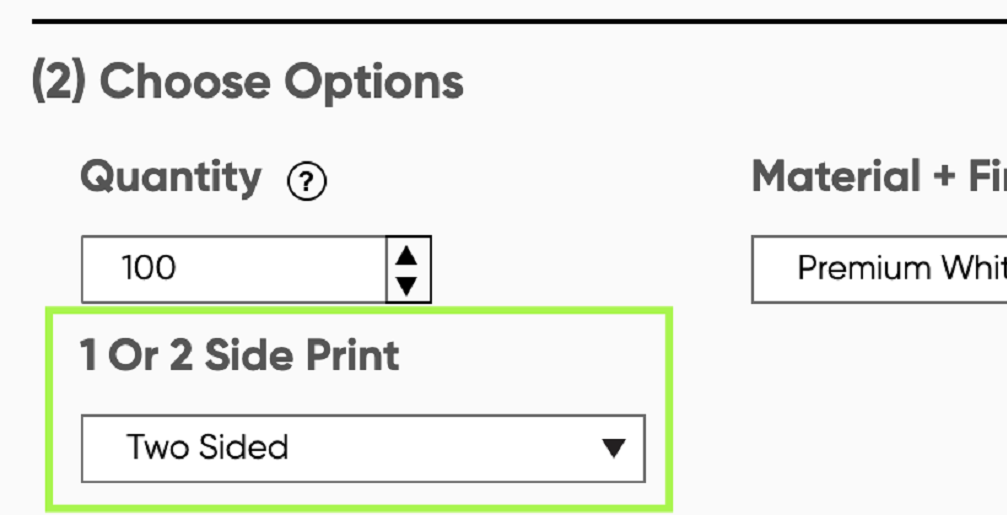Click the "Quantity" field label

(170, 178)
